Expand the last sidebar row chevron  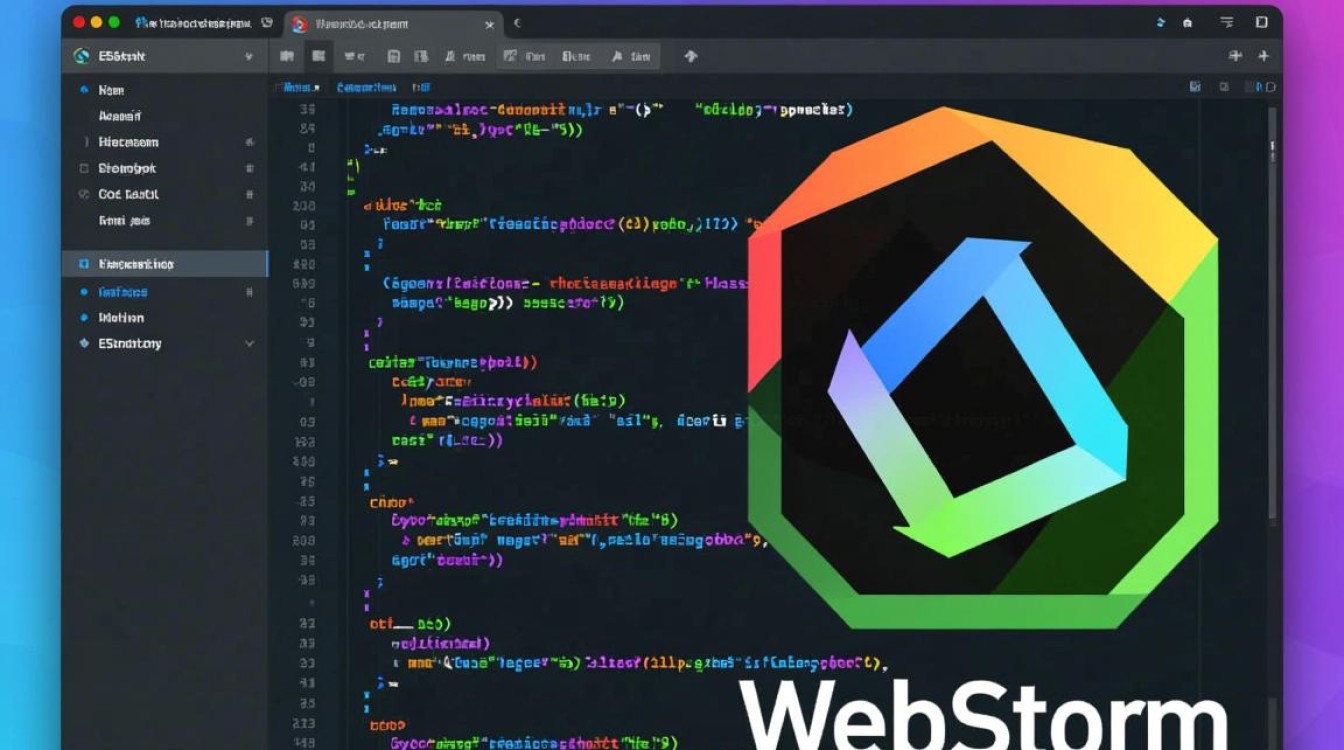[x=249, y=343]
